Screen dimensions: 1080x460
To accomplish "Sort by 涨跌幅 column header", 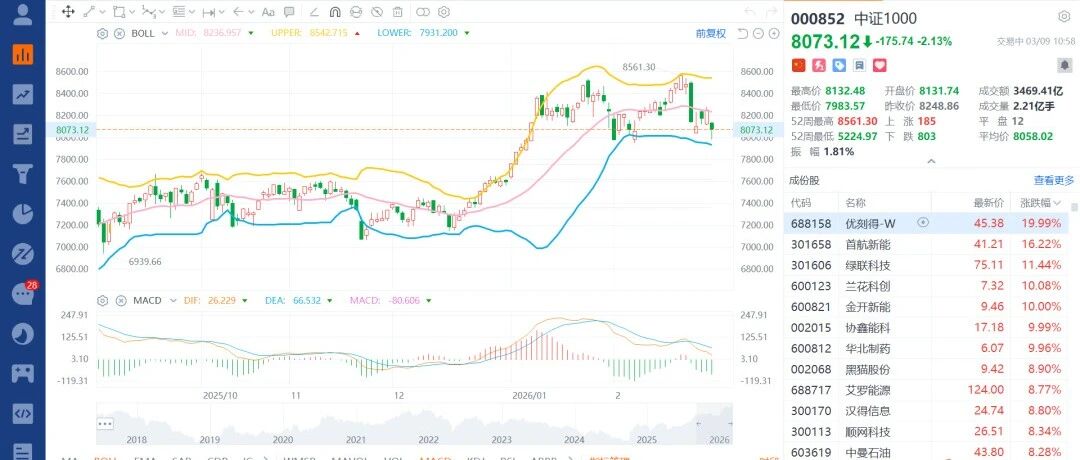I will (1040, 202).
